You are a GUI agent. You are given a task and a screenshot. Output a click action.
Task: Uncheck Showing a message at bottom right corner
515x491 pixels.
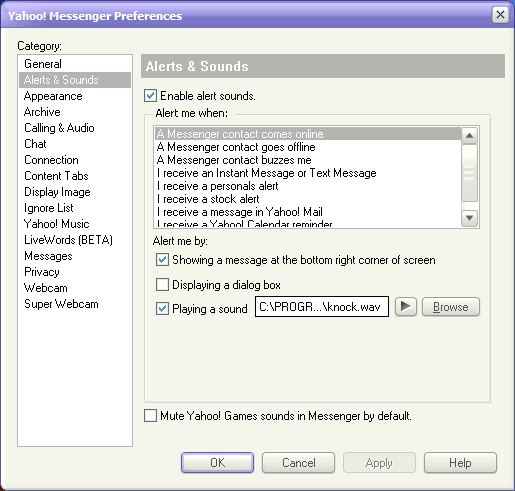[x=162, y=260]
